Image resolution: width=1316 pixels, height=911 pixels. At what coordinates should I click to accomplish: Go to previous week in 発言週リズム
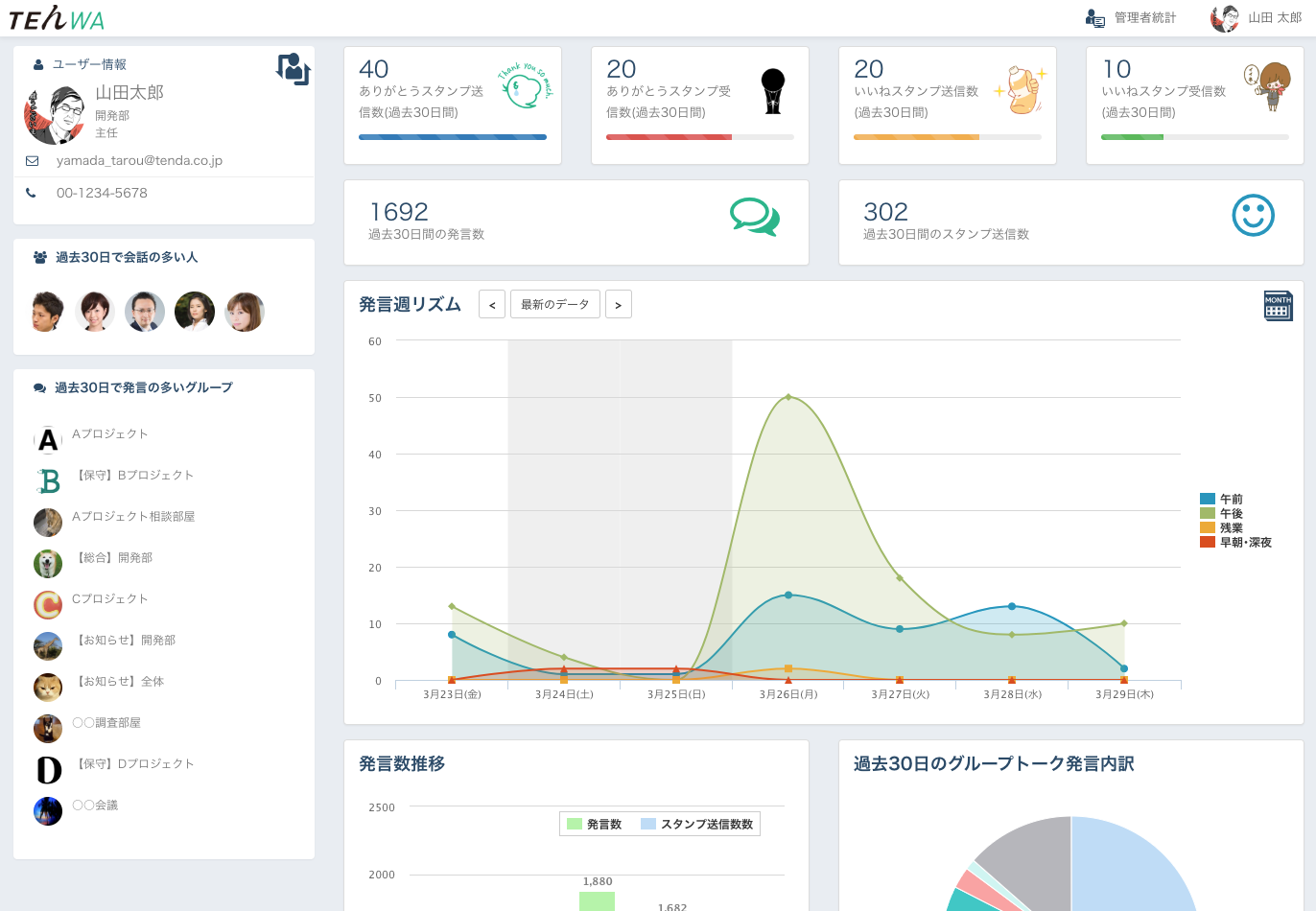coord(492,305)
